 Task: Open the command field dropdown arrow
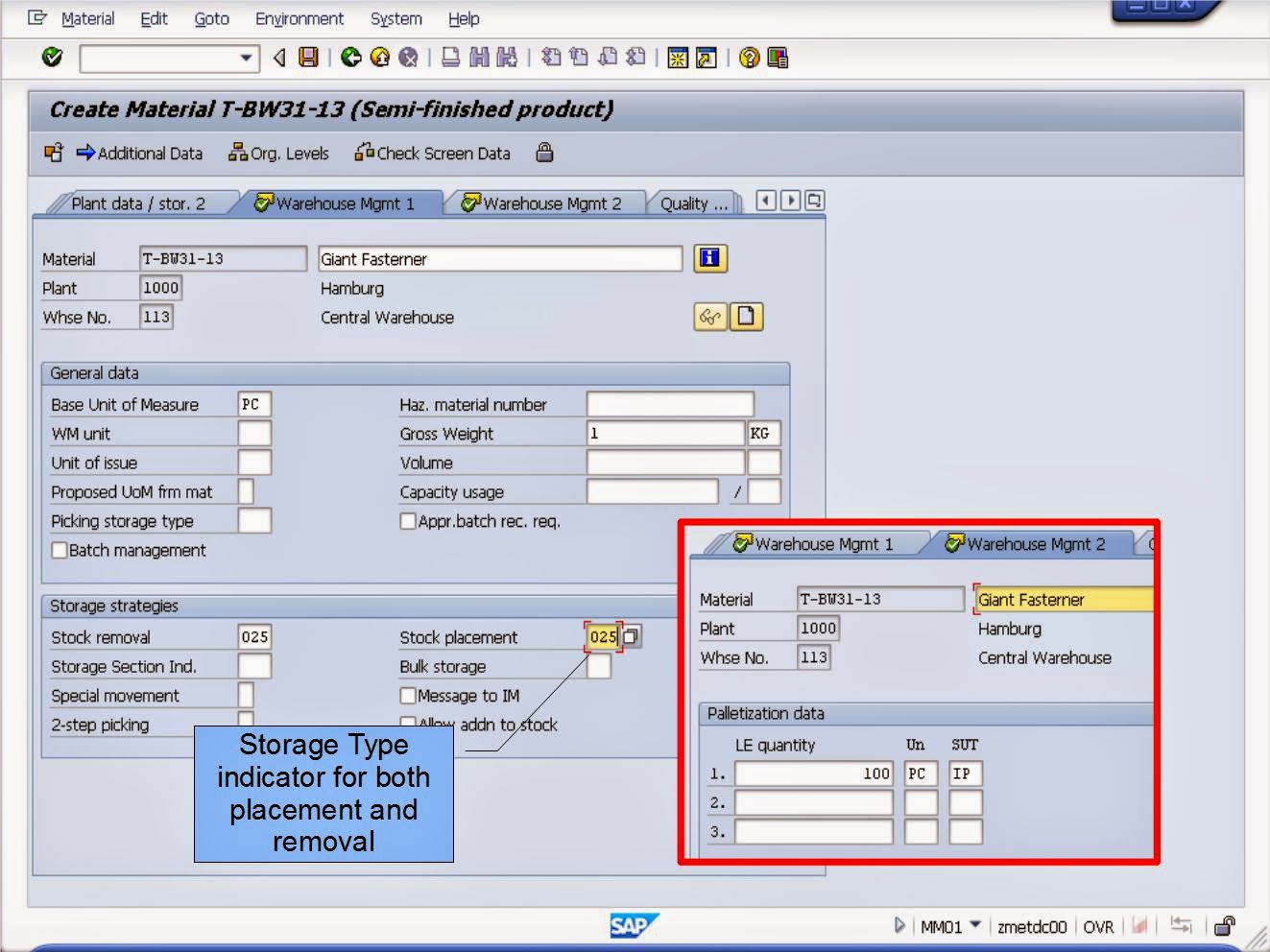click(x=247, y=59)
